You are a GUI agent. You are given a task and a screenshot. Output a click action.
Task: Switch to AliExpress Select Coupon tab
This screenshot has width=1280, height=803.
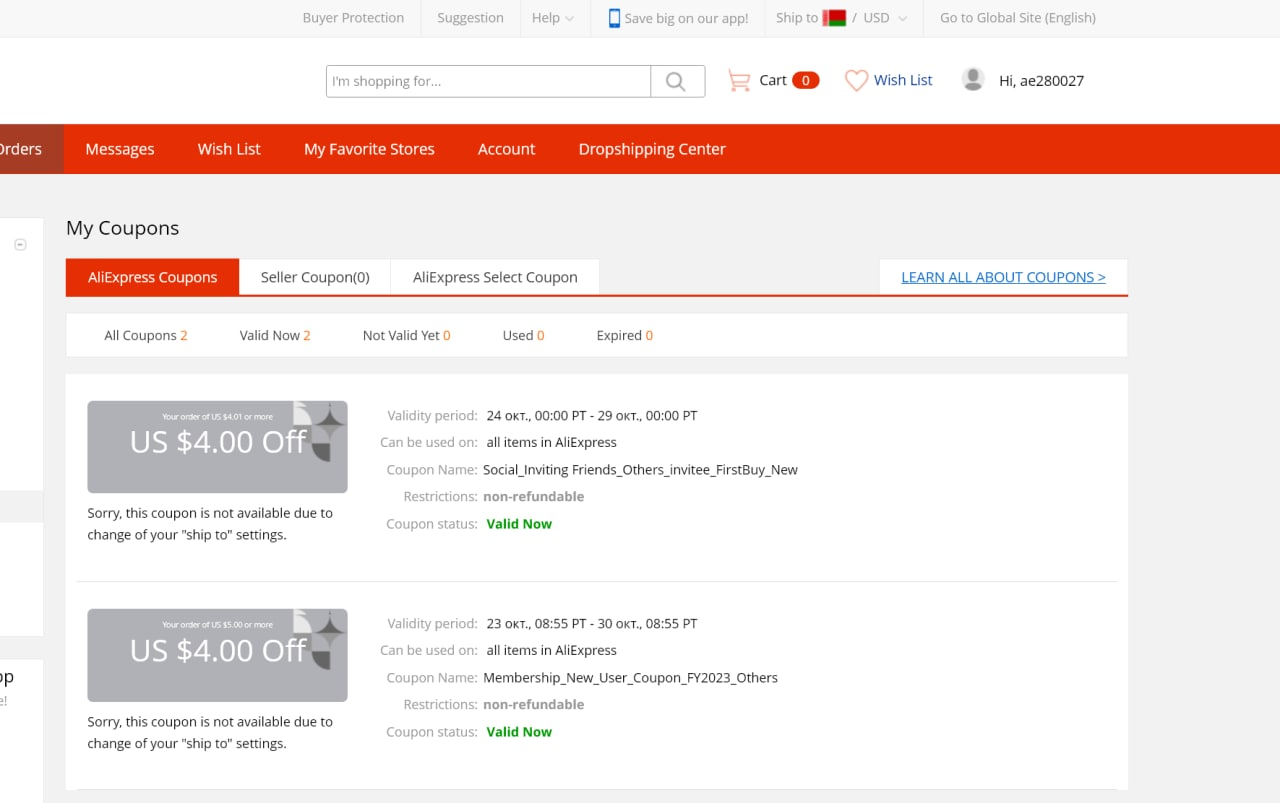pyautogui.click(x=495, y=277)
